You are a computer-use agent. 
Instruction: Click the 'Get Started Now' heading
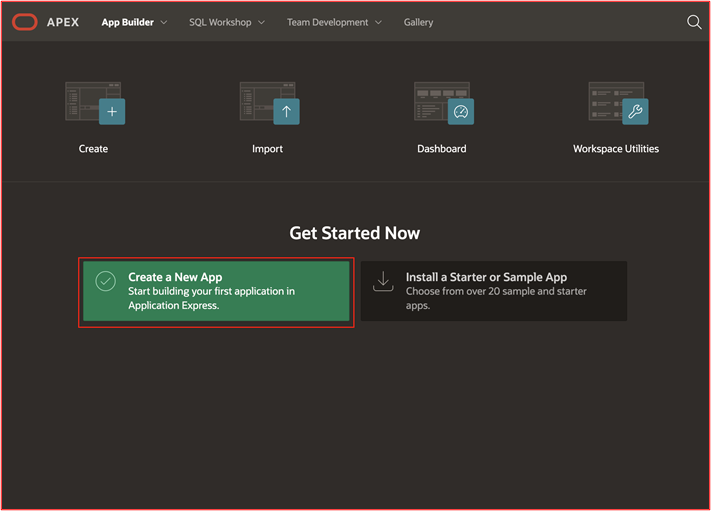click(355, 233)
